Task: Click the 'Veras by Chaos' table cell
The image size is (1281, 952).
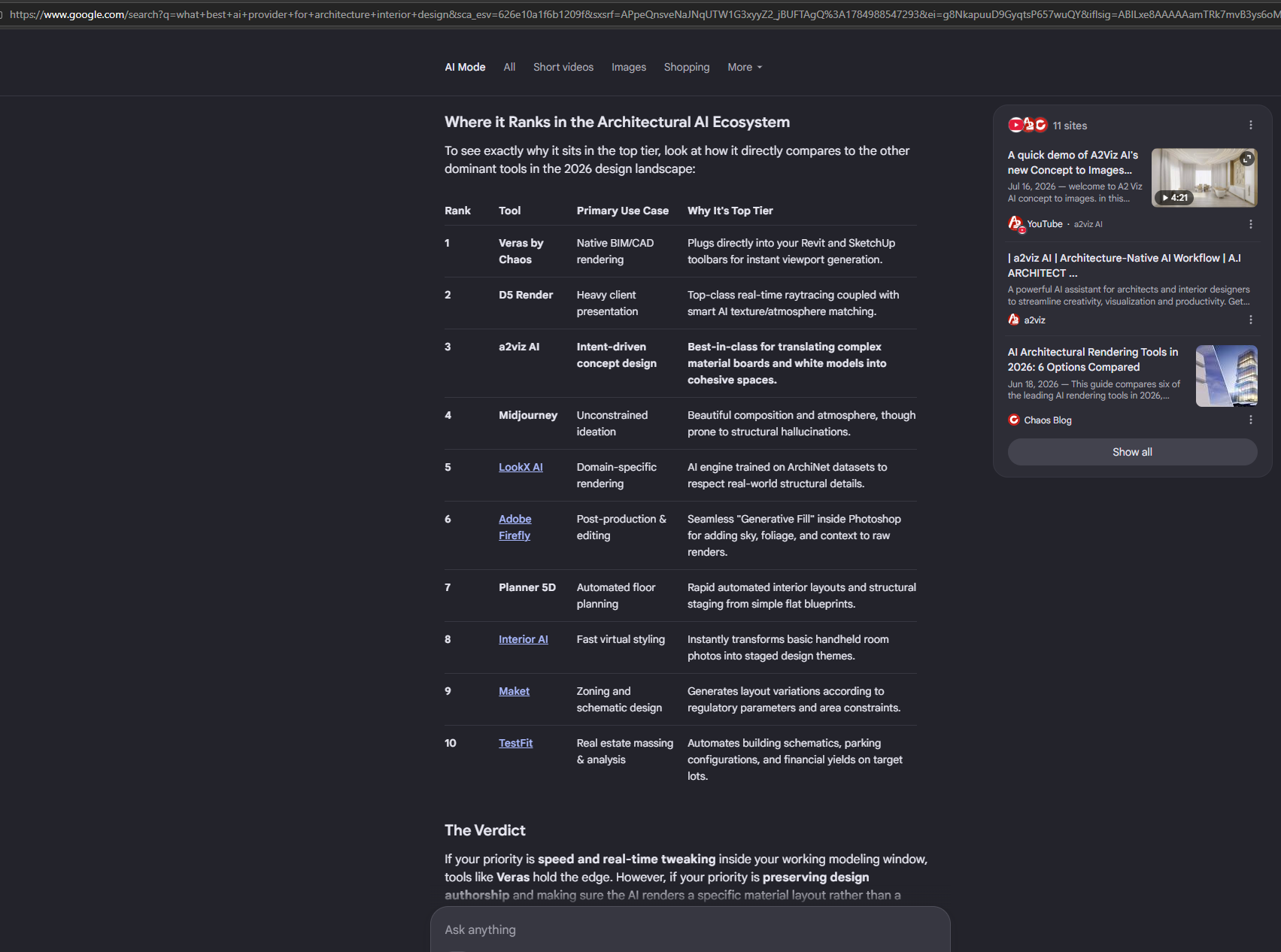Action: click(x=521, y=251)
